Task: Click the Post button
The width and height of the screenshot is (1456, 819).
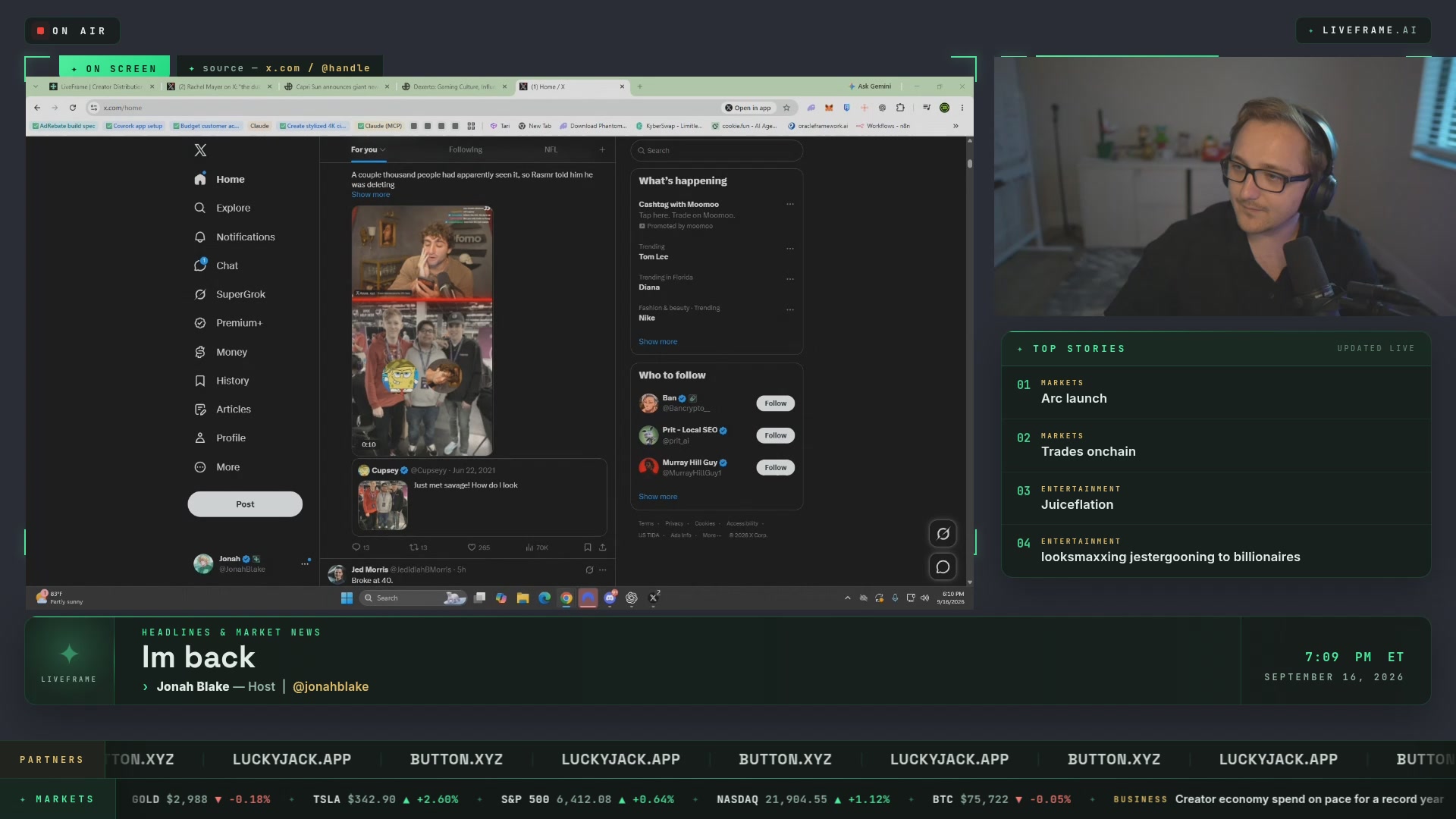Action: click(x=245, y=504)
